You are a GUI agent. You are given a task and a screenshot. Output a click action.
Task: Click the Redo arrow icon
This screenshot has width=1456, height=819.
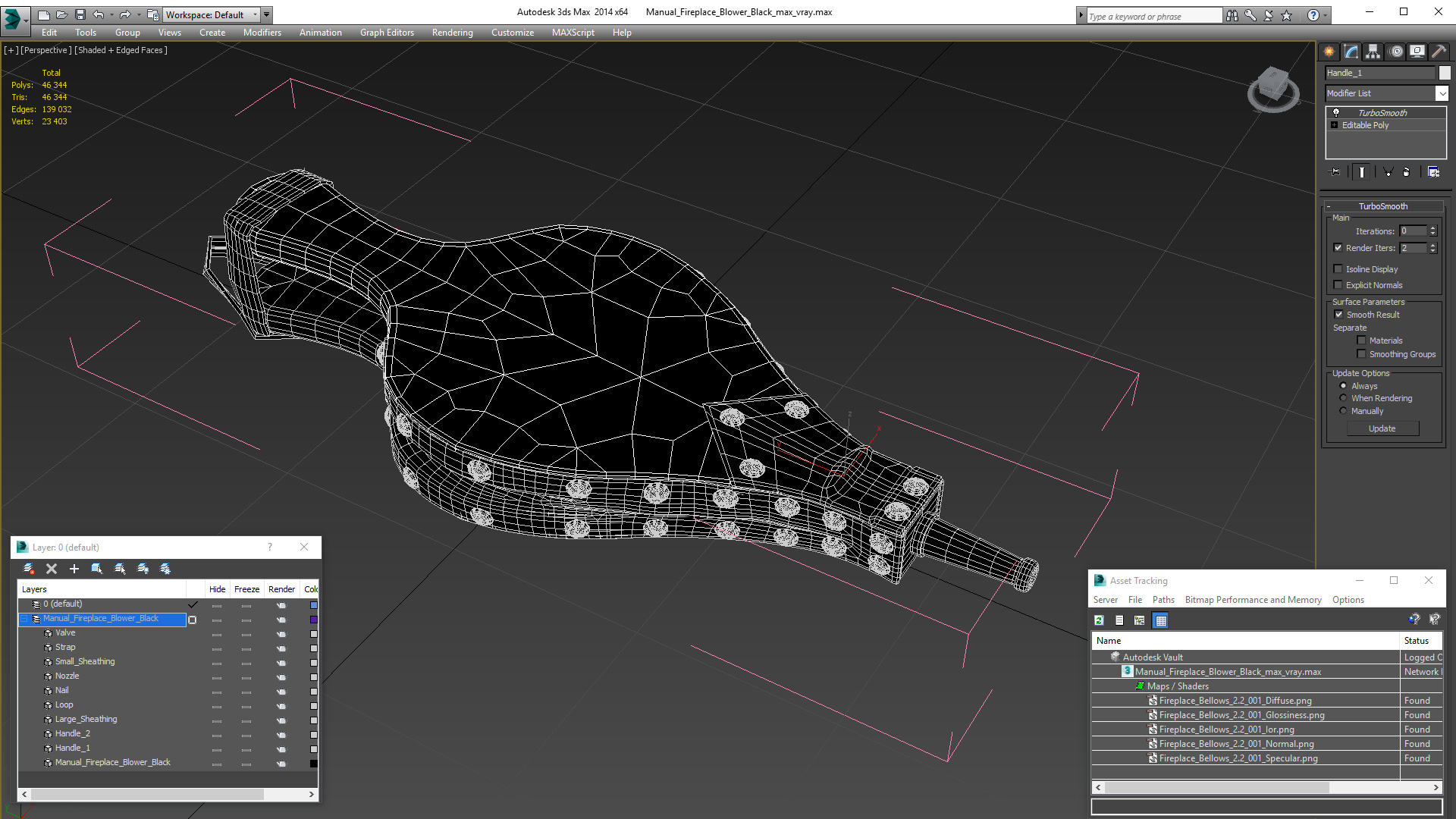point(125,14)
